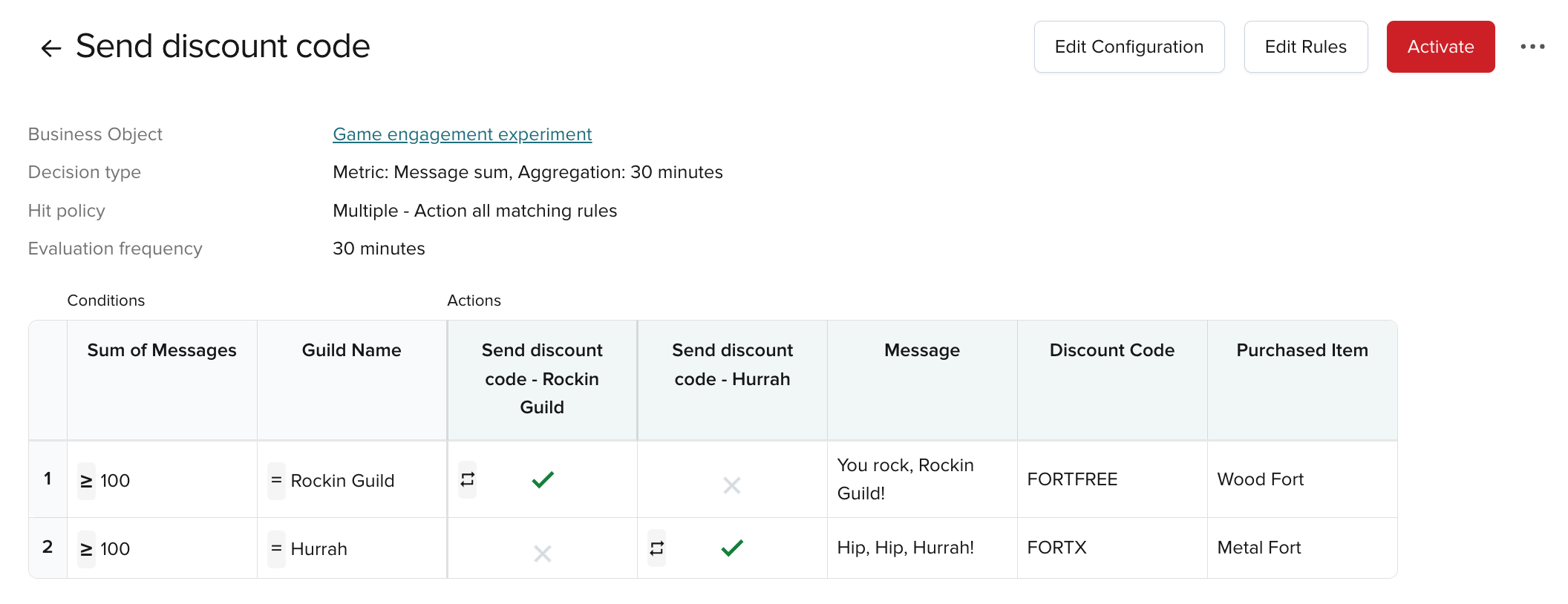1568x604 pixels.
Task: Click the back arrow beside Send discount code
Action: tap(50, 48)
